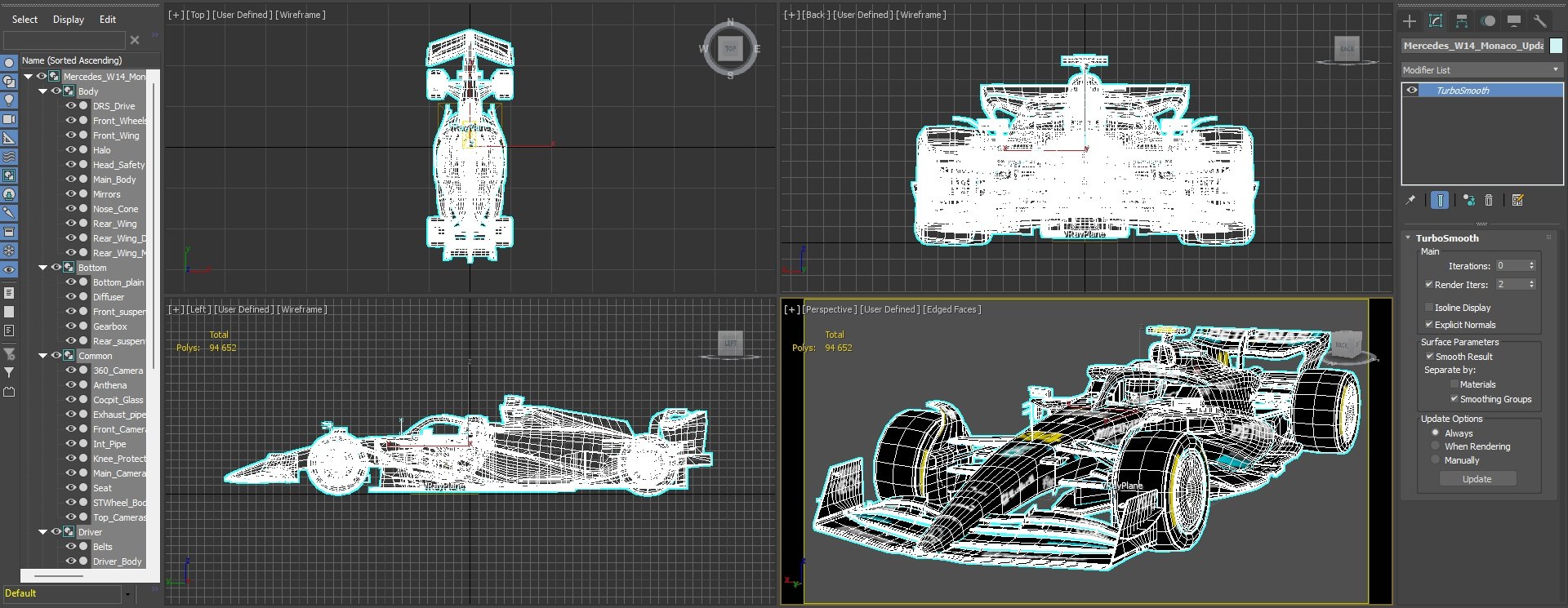Viewport: 1568px width, 608px height.
Task: Click the Top viewport ViewCube
Action: 731,49
